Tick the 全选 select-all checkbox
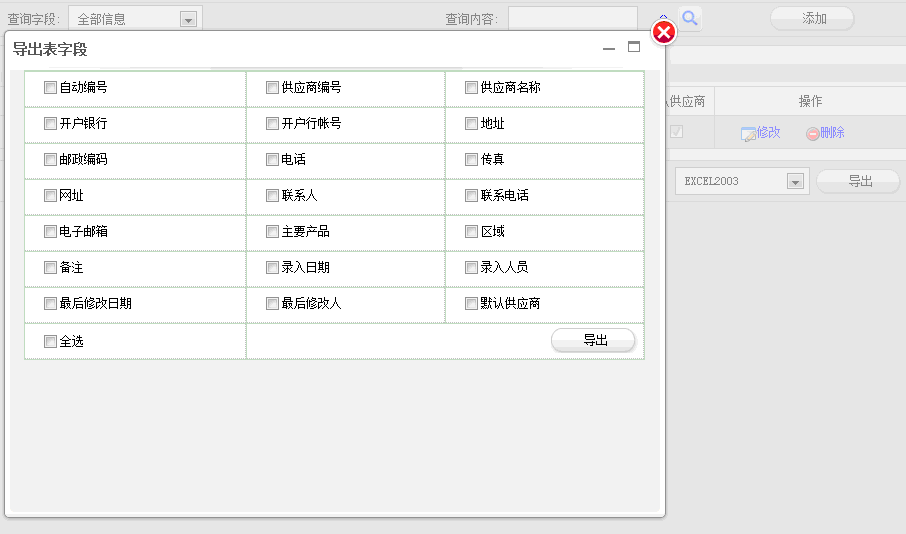 [x=51, y=342]
